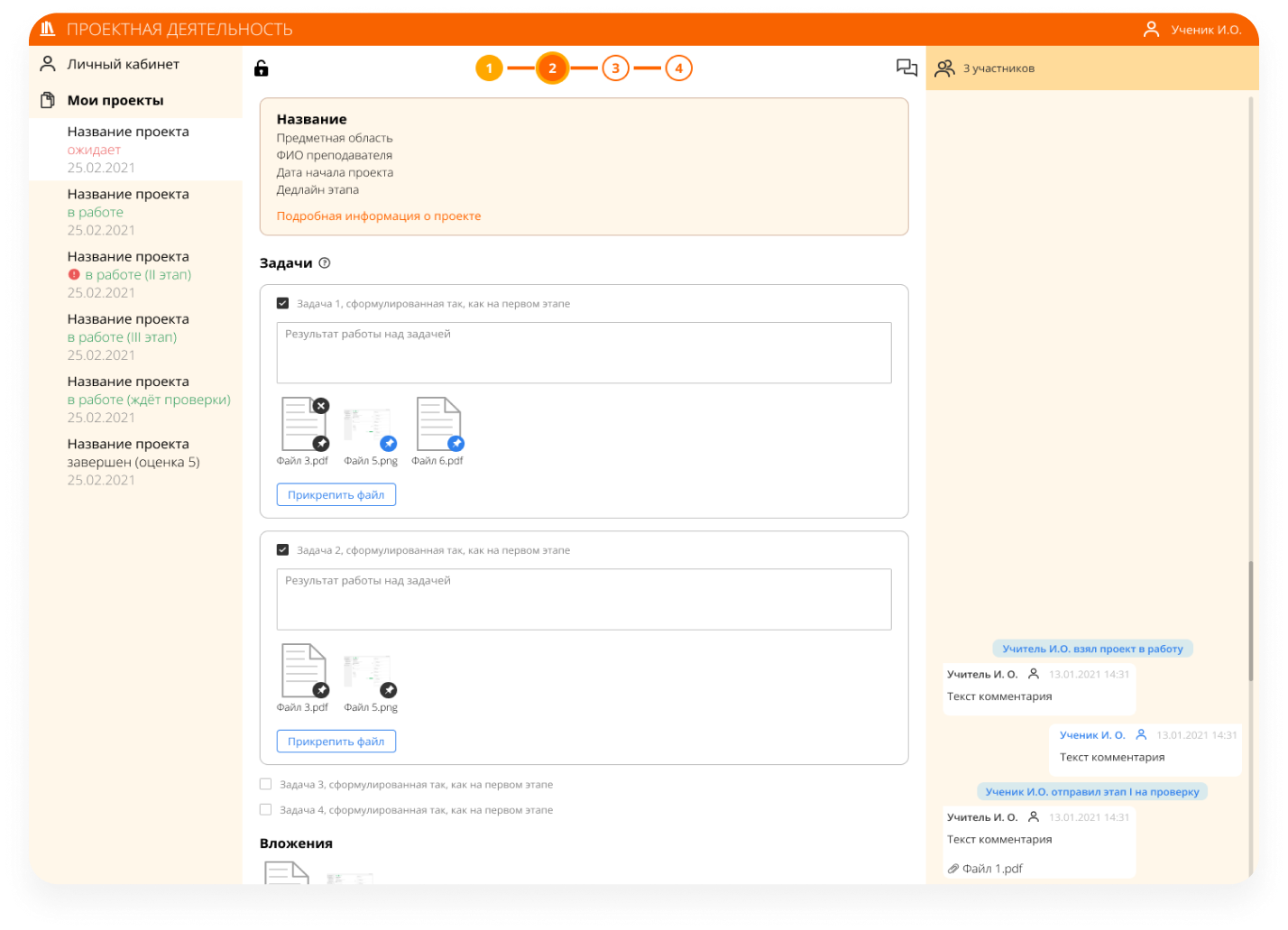The width and height of the screenshot is (1288, 930).
Task: Go to stage 3 in the stepper
Action: click(x=615, y=68)
